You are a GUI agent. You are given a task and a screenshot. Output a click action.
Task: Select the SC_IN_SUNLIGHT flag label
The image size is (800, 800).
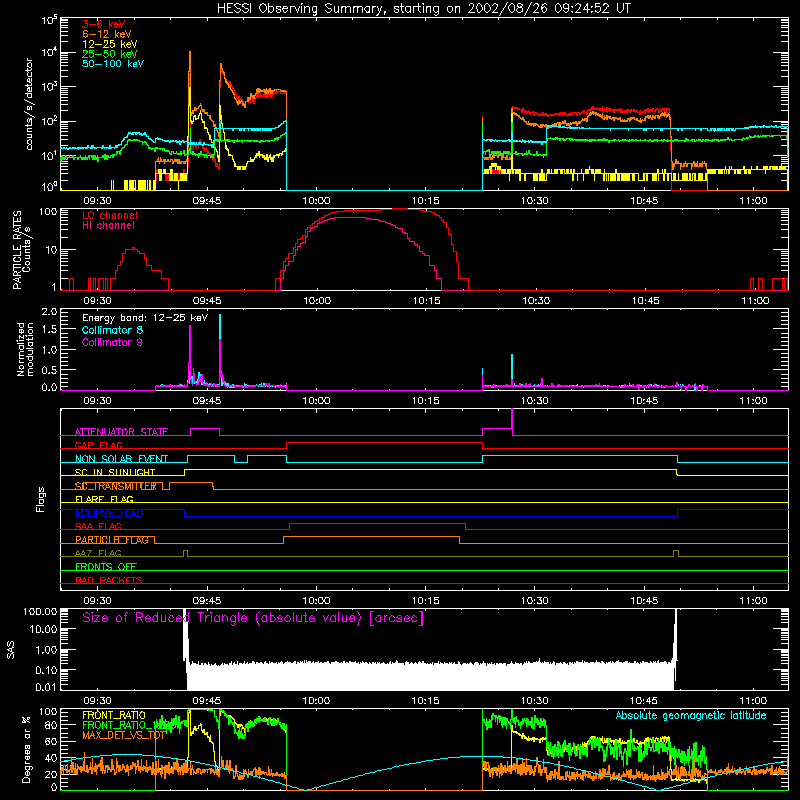point(115,472)
